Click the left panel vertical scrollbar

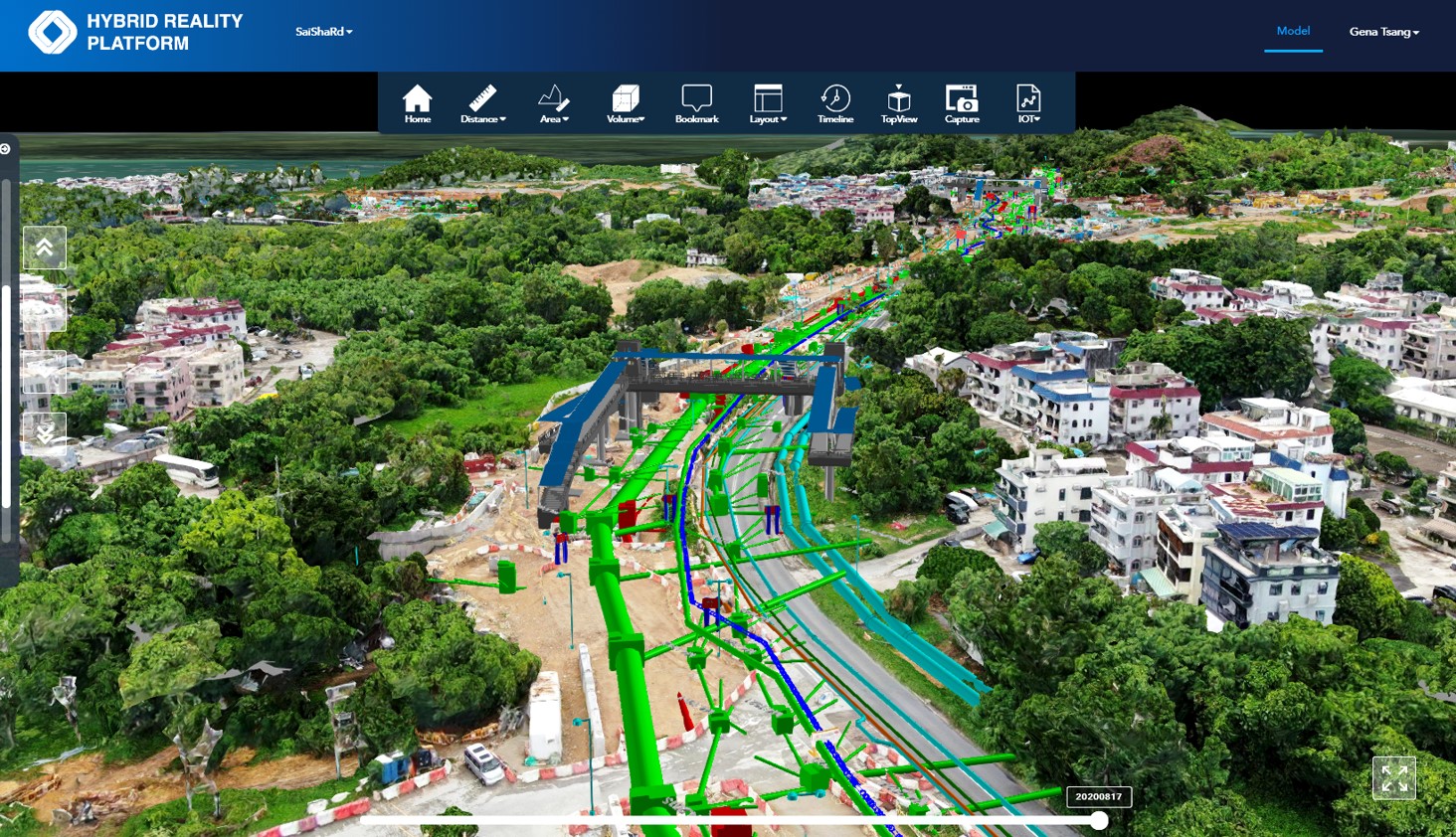(x=7, y=398)
